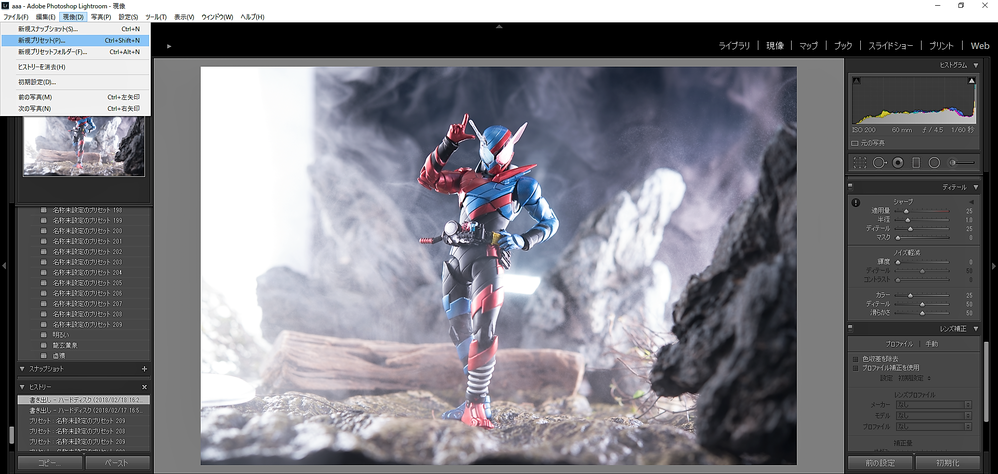
Task: Open the ヘルプ(H) menu
Action: [252, 17]
